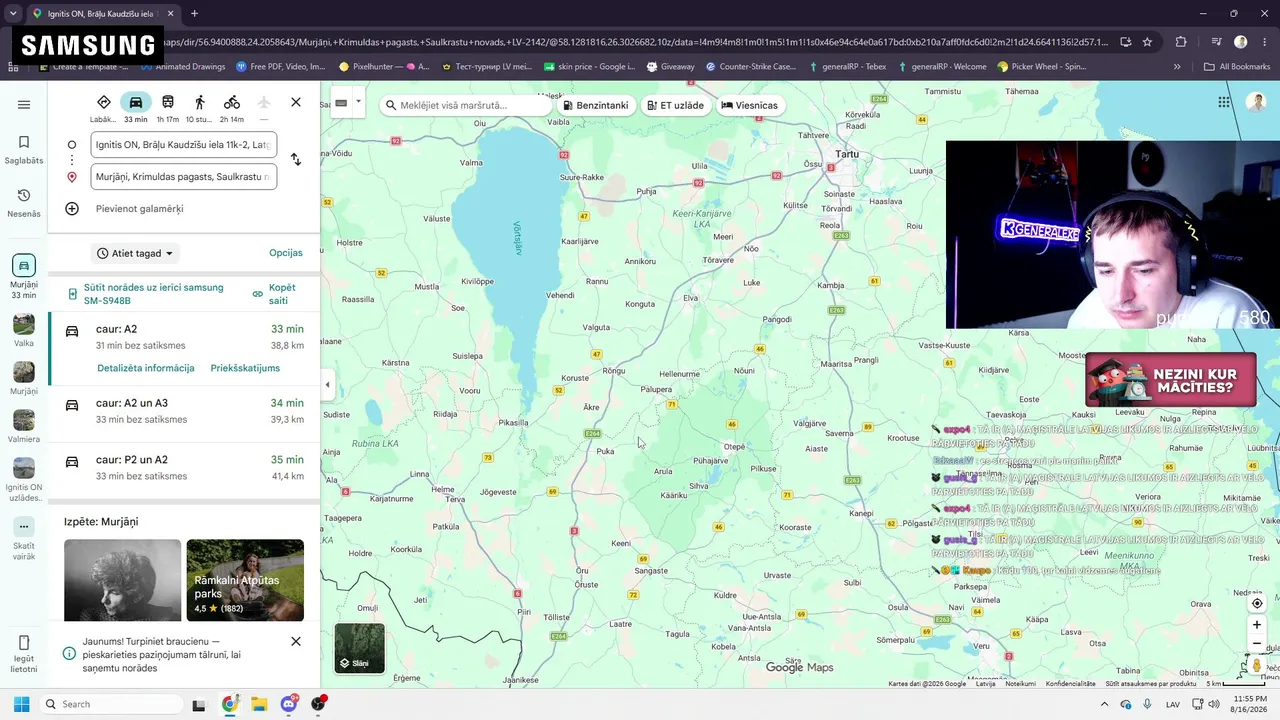Collapse the side panel with the arrow

click(327, 385)
